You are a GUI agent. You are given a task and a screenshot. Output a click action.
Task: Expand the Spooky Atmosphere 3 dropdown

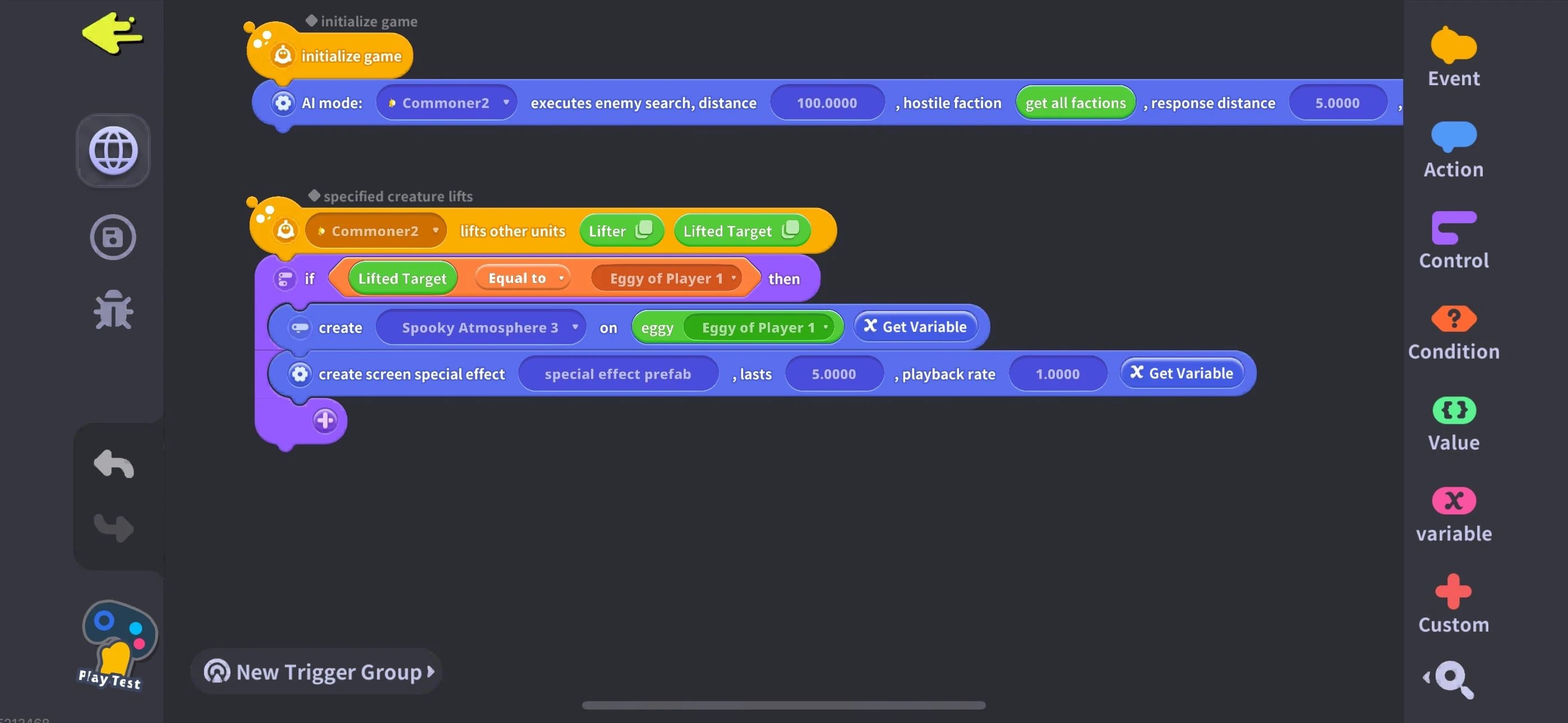481,327
